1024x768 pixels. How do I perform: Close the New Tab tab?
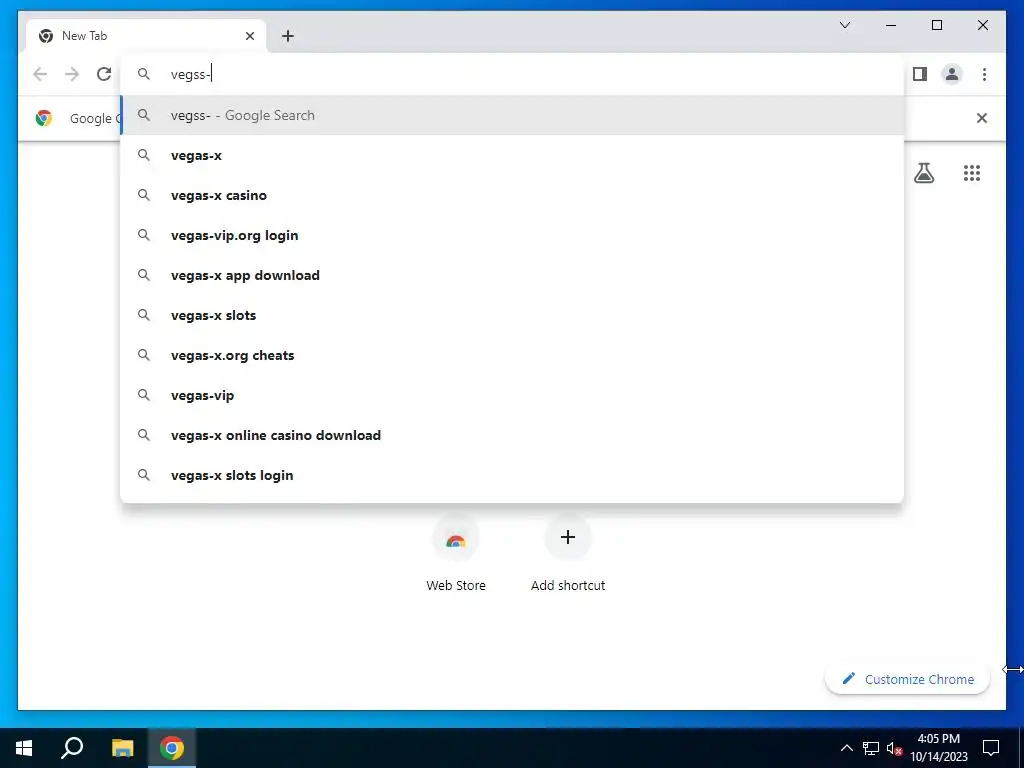249,36
